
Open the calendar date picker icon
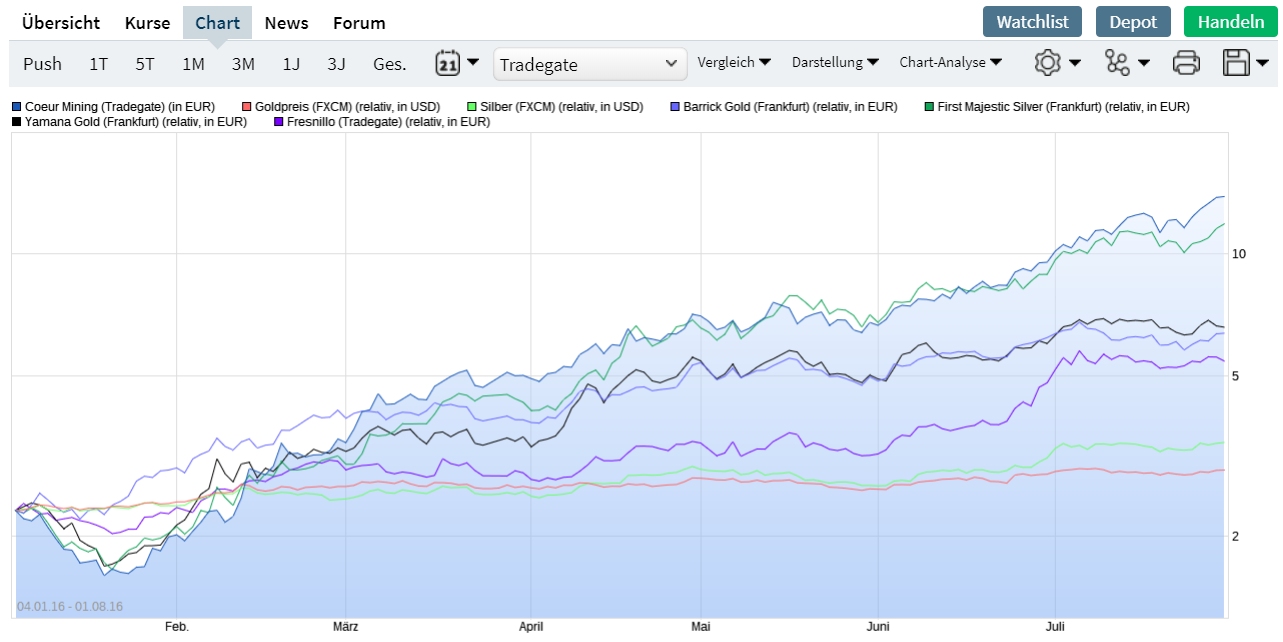click(448, 61)
